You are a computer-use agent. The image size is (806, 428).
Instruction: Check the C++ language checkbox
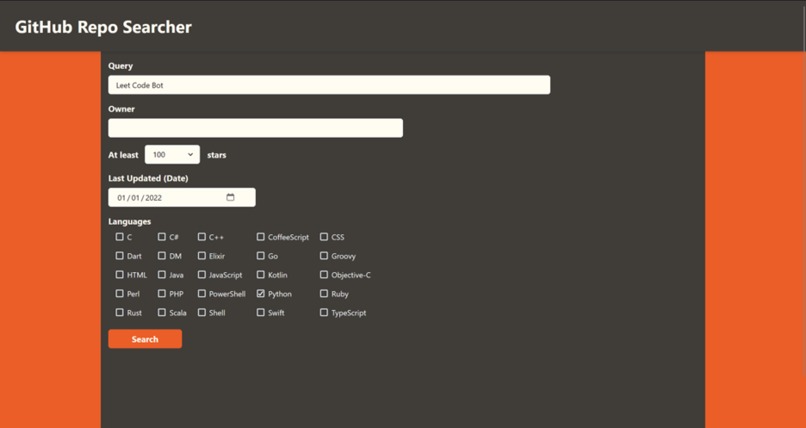pyautogui.click(x=202, y=237)
